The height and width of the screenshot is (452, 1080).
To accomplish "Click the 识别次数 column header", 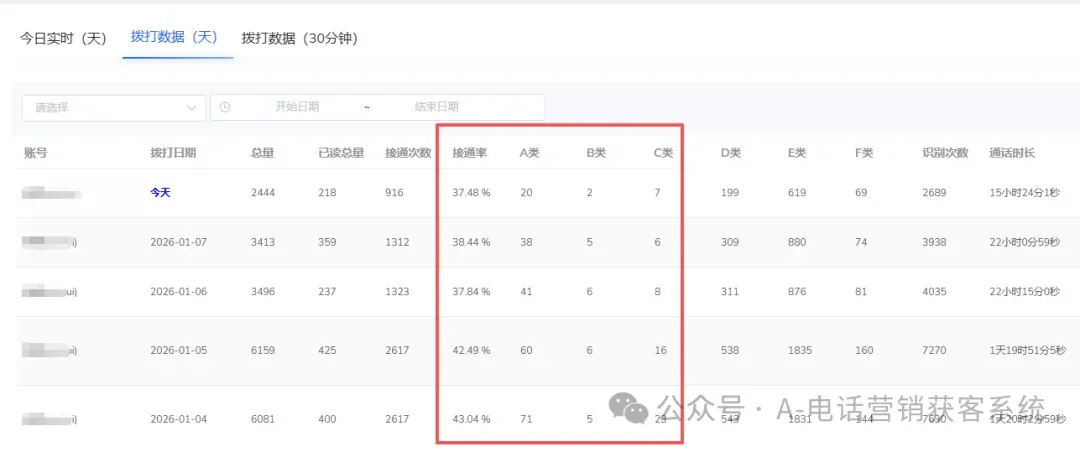I will tap(945, 153).
